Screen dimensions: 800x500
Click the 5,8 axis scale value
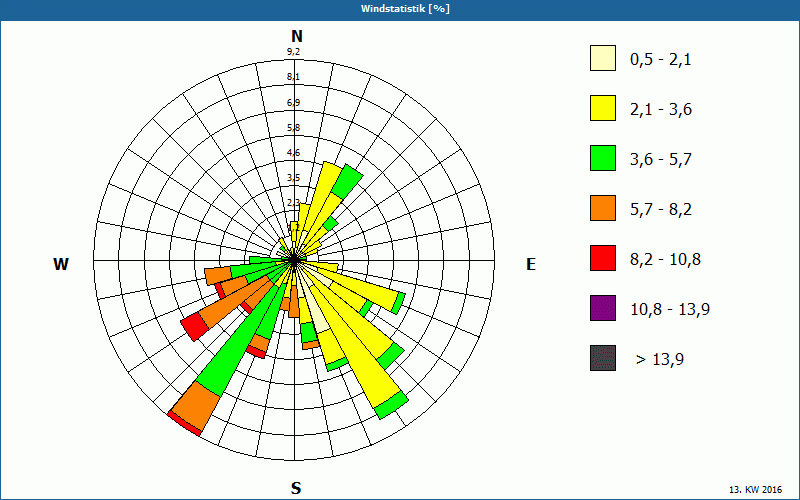click(293, 128)
